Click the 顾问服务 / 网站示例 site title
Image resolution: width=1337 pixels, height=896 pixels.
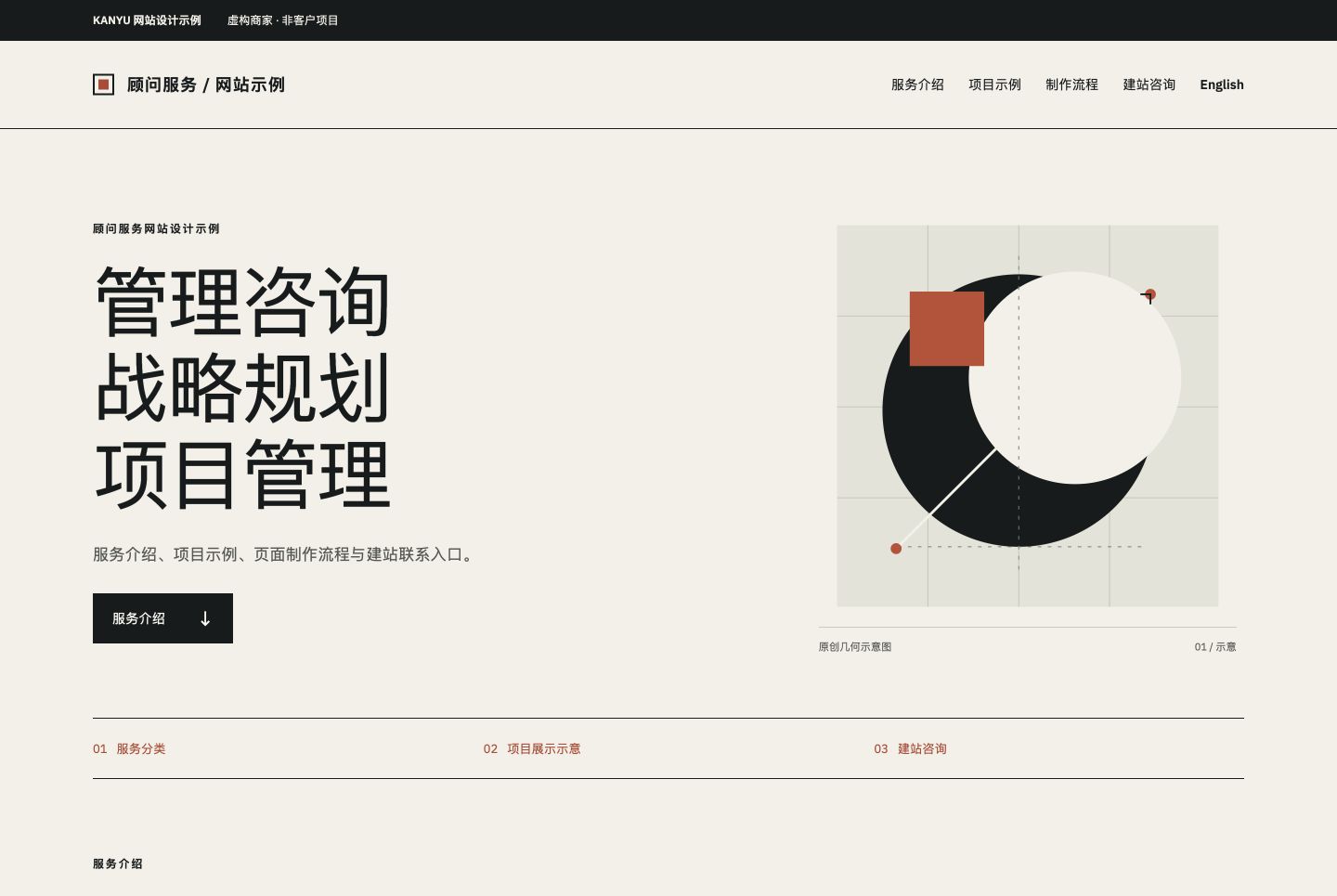[205, 84]
